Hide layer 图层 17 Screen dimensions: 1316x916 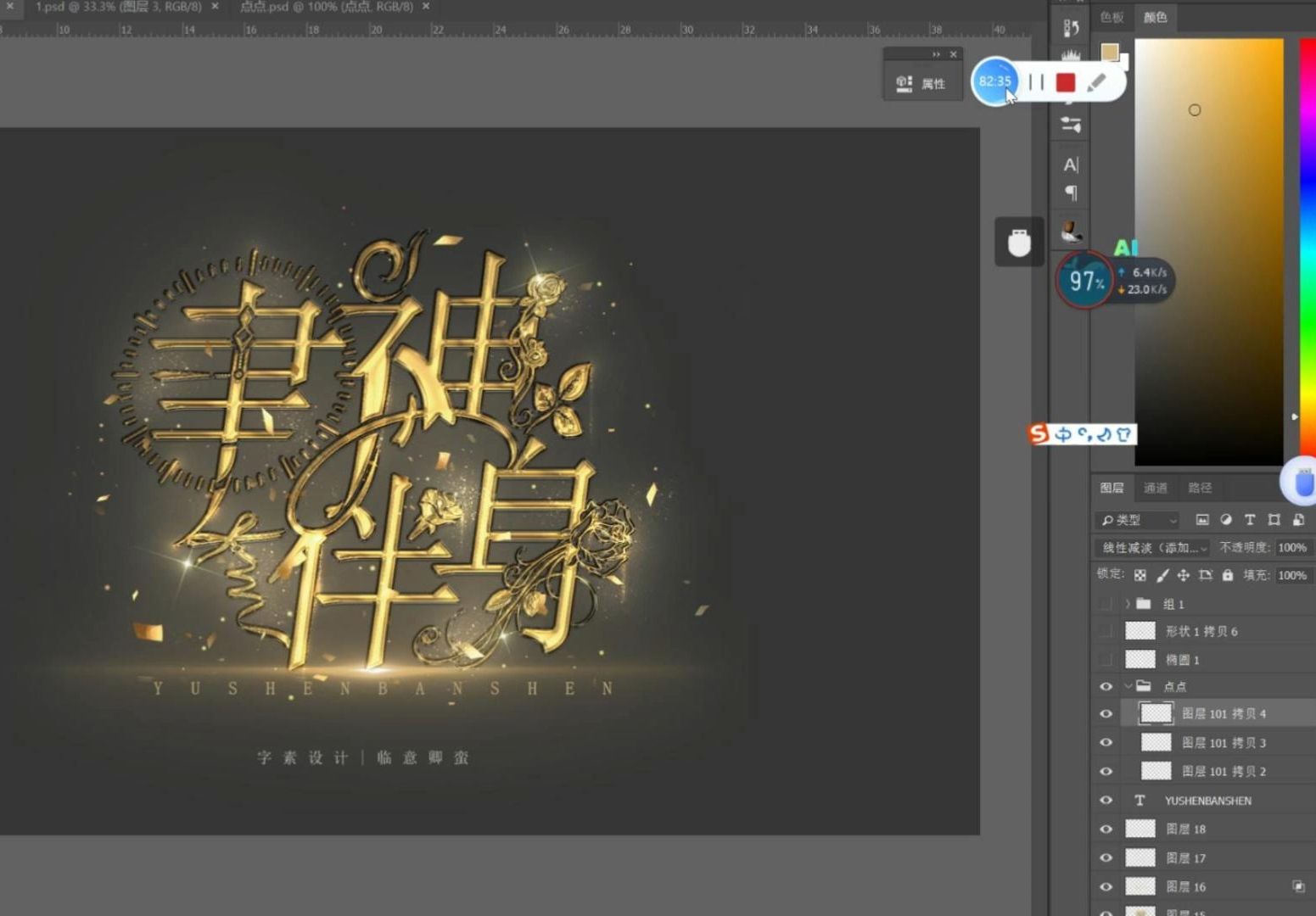coord(1106,857)
